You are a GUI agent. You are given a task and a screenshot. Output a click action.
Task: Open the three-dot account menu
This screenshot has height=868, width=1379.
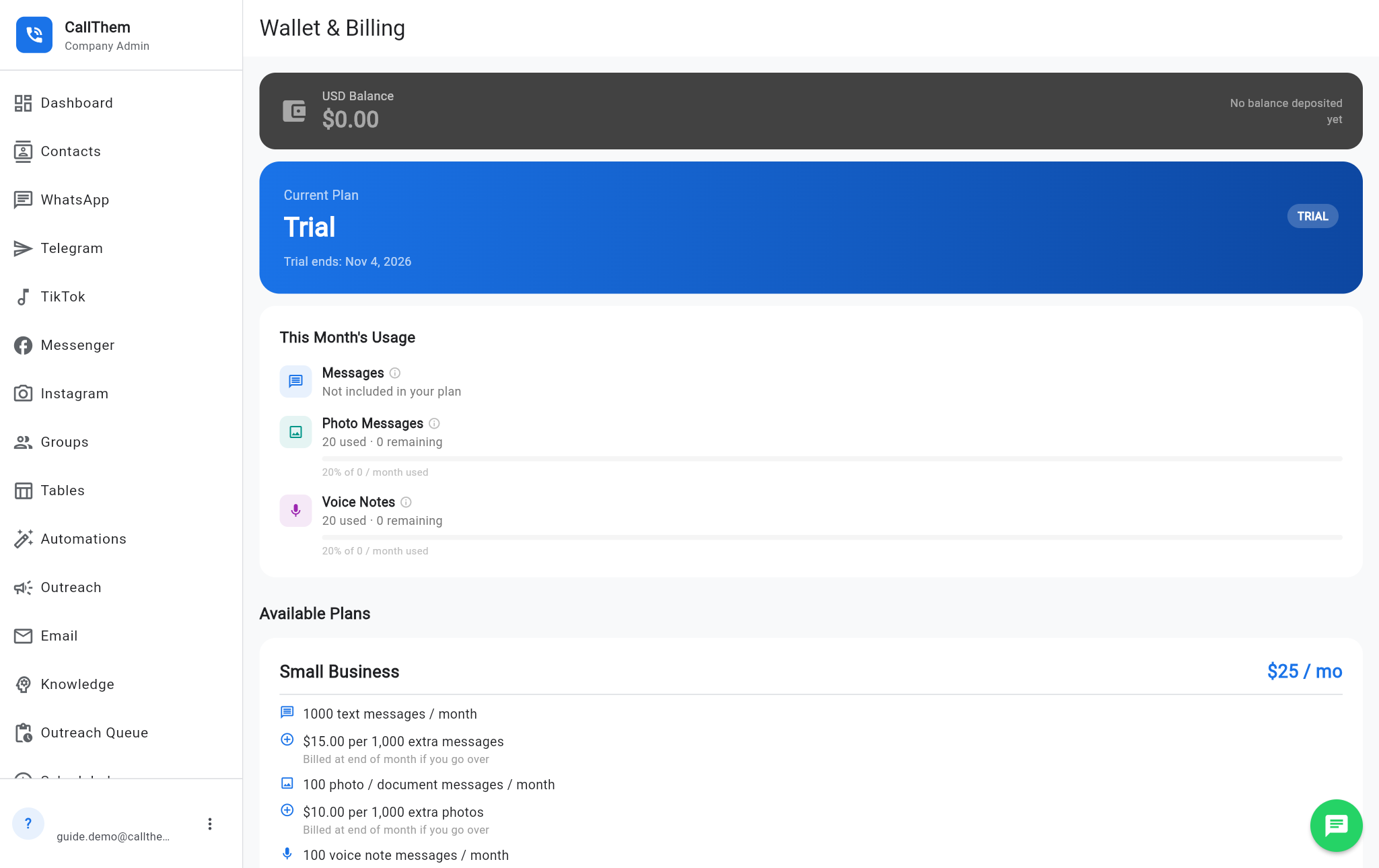point(210,824)
